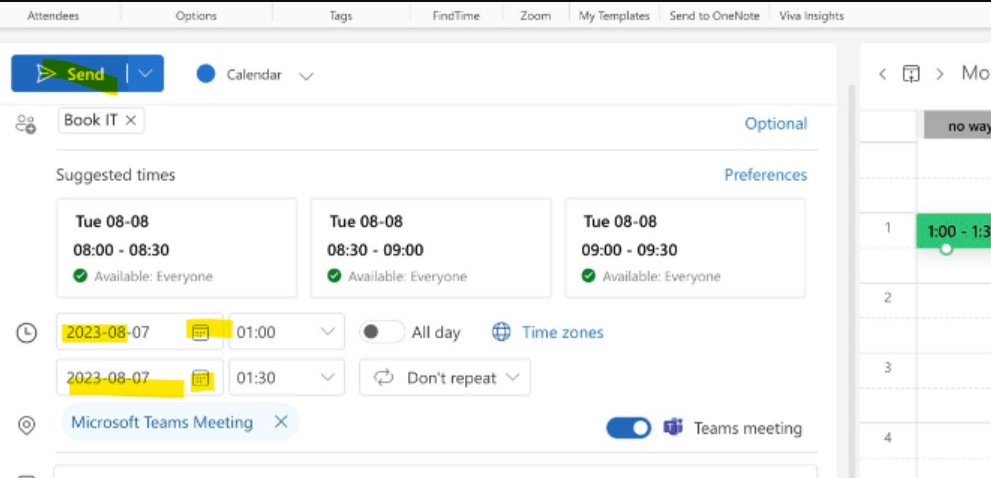Click the today calendar icon

point(911,74)
